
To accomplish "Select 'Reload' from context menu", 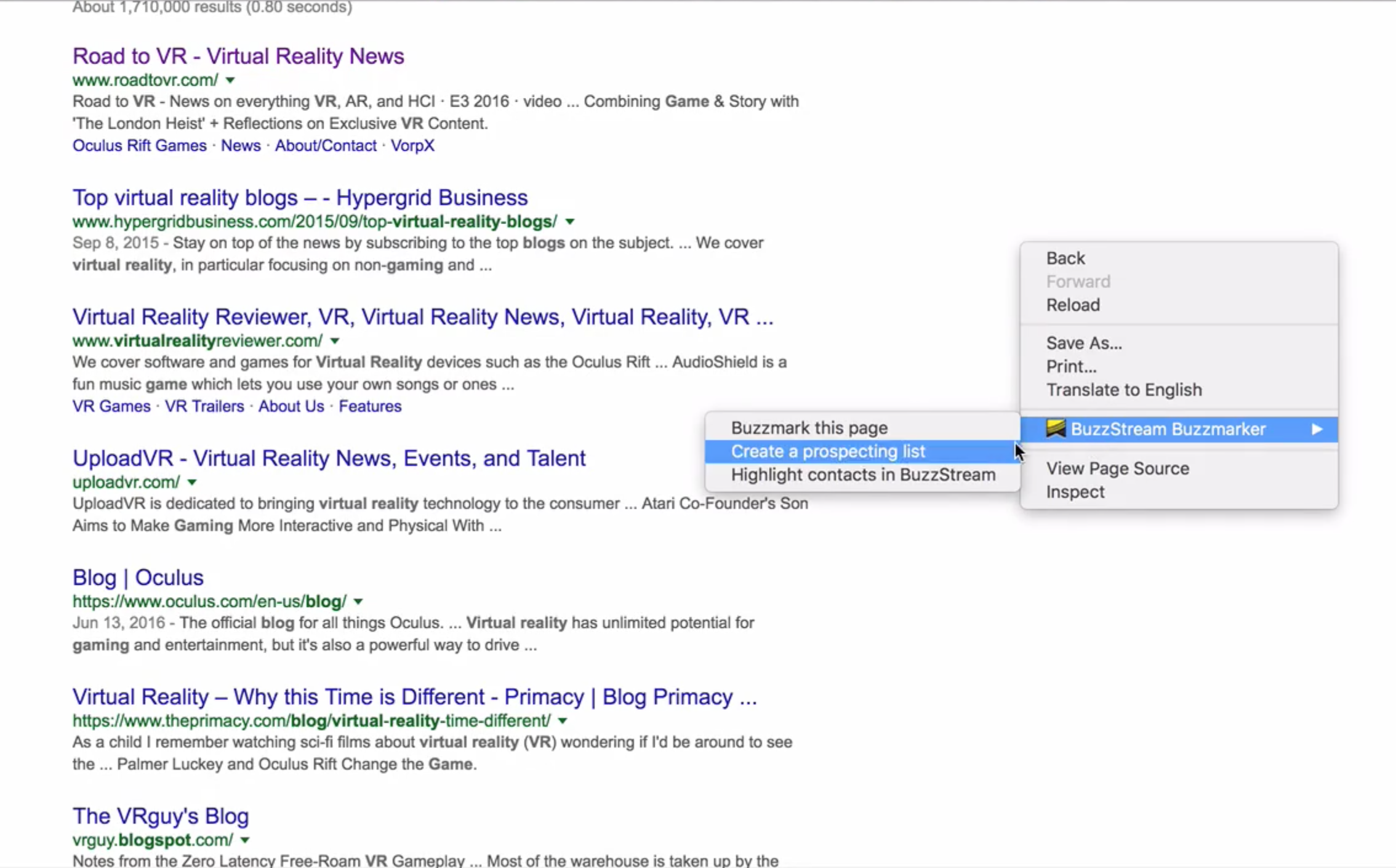I will click(x=1074, y=305).
